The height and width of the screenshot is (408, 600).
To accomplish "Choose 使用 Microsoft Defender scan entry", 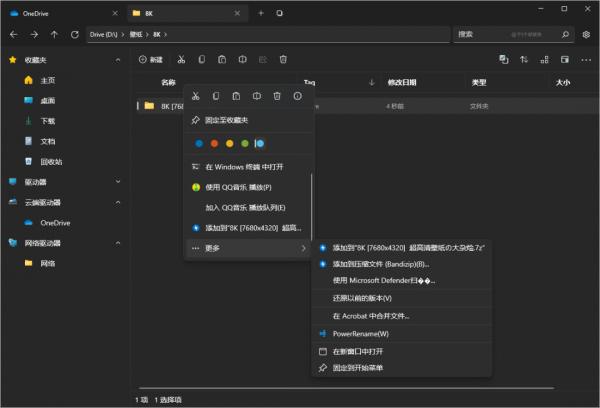I will 402,281.
